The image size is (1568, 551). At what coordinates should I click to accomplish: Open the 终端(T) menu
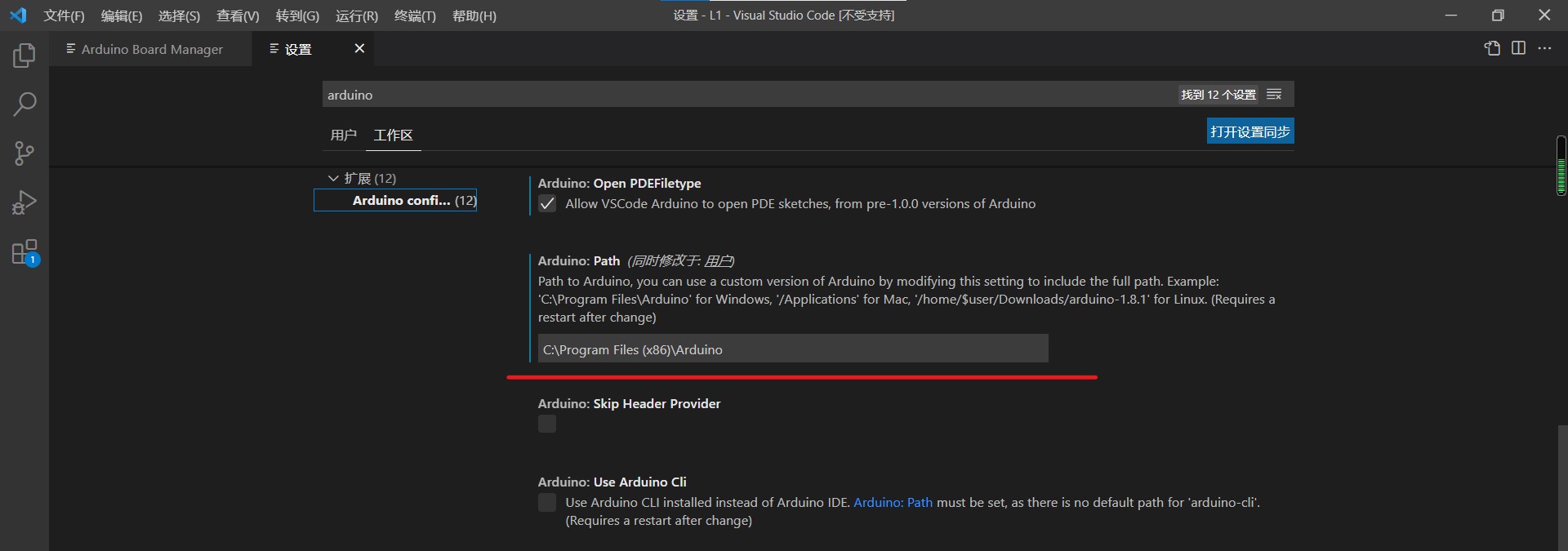(x=415, y=16)
